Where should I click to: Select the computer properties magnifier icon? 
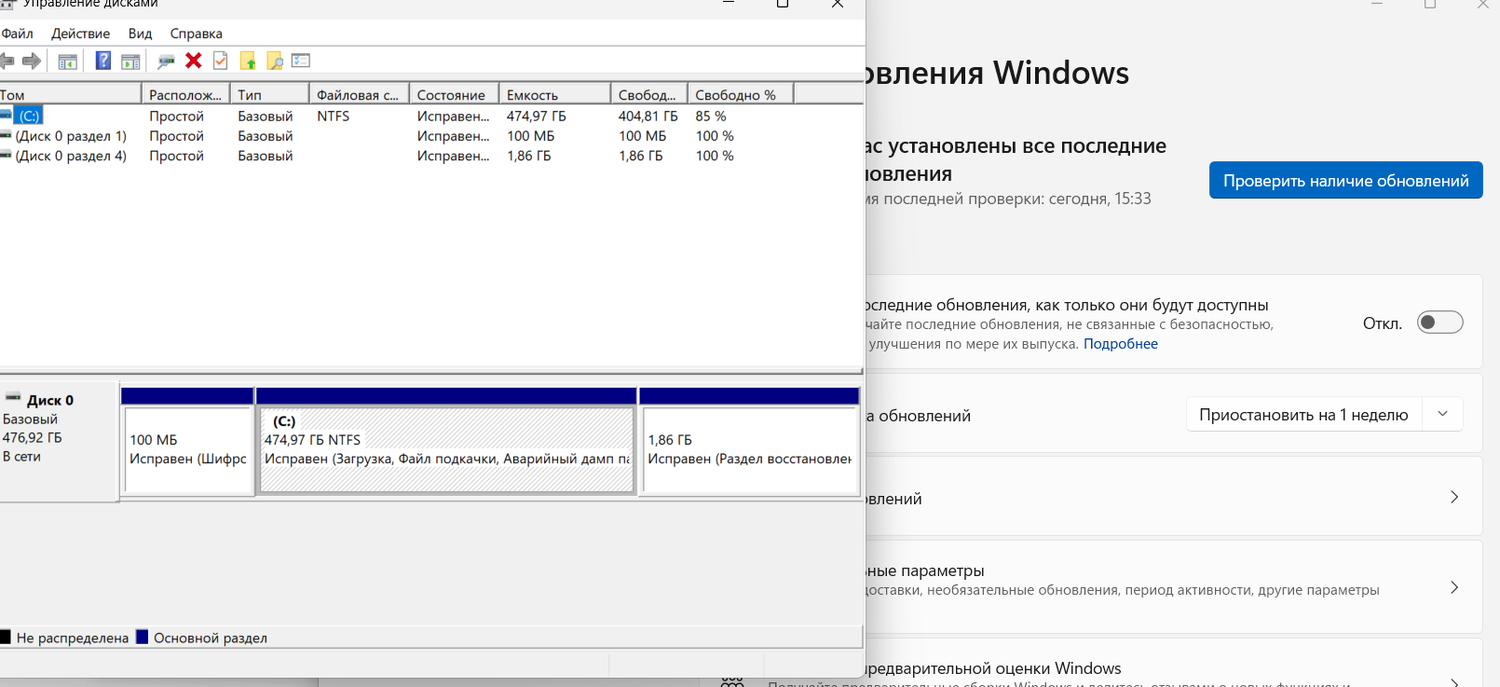(167, 60)
